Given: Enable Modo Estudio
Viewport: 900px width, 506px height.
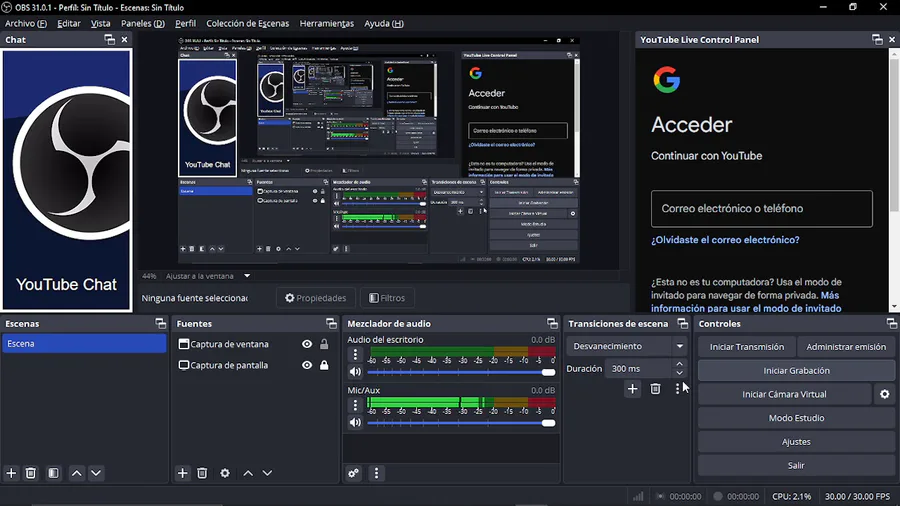Looking at the screenshot, I should pos(796,418).
